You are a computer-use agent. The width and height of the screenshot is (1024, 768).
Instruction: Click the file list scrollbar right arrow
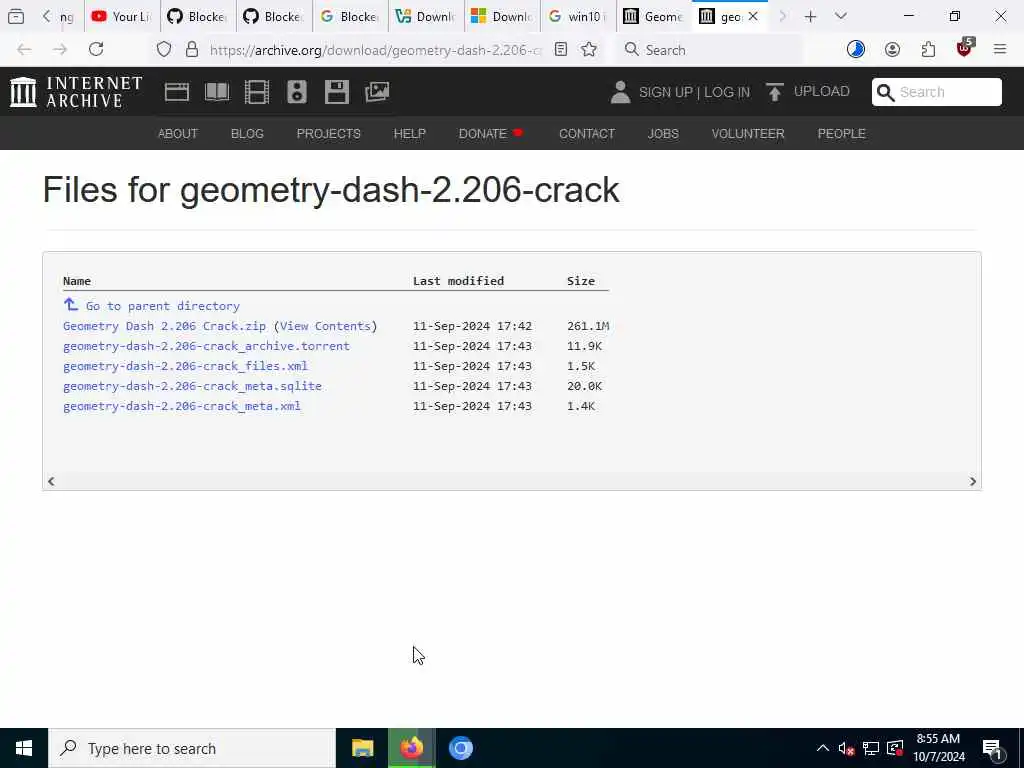972,481
